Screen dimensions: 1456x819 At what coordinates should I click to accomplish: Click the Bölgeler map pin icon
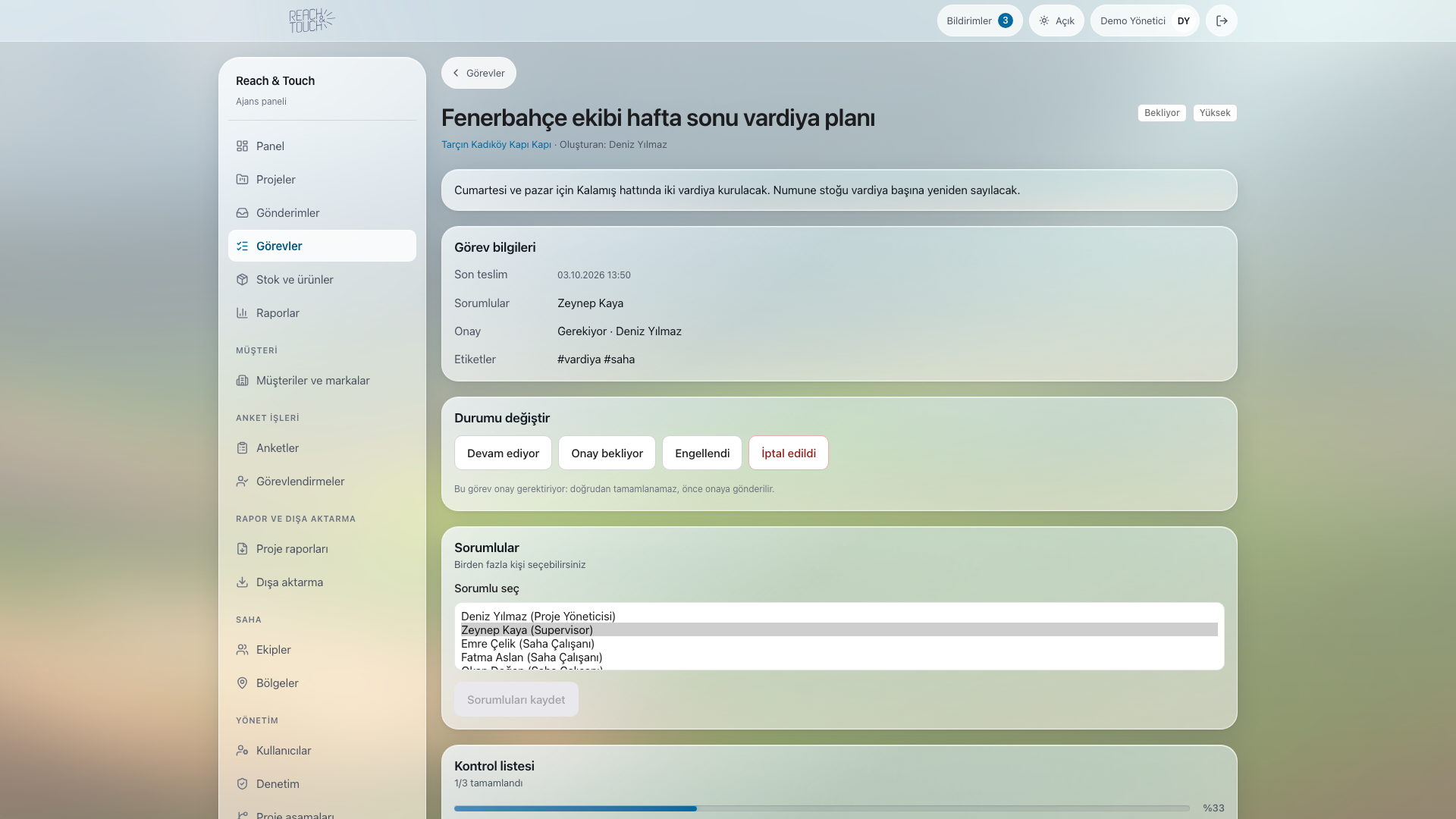[242, 682]
